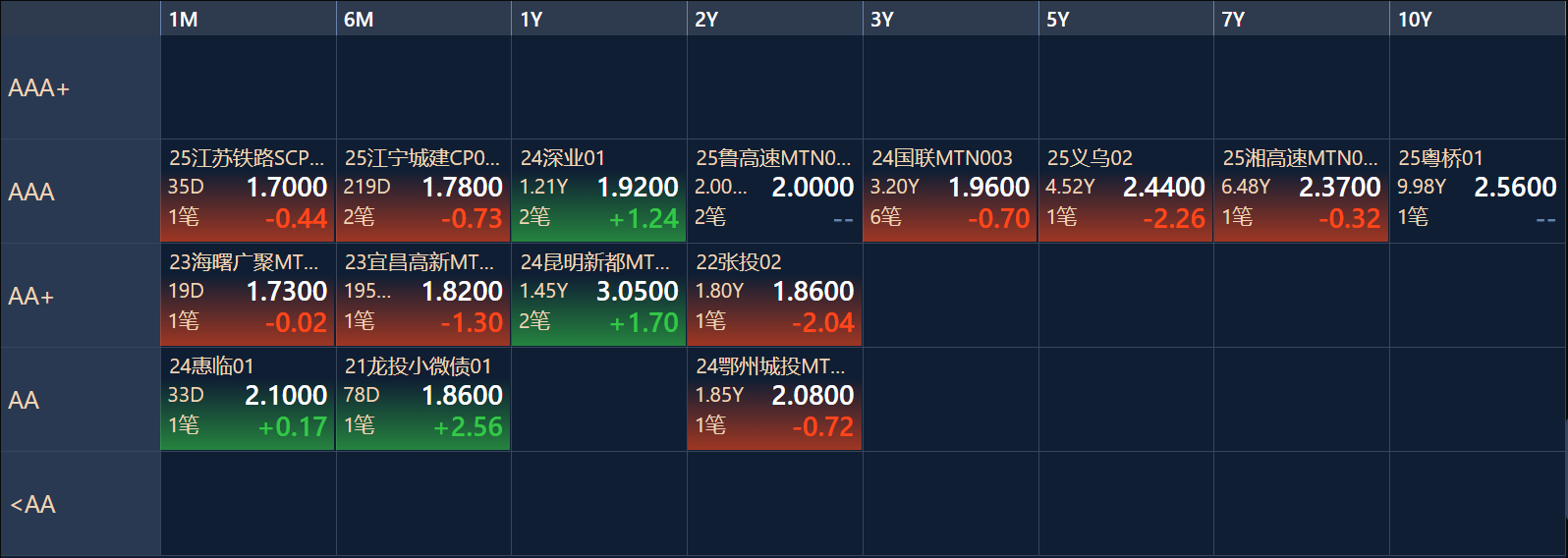The height and width of the screenshot is (558, 1568).
Task: Open the 25江苏铁路SCP bond cell
Action: point(248,191)
